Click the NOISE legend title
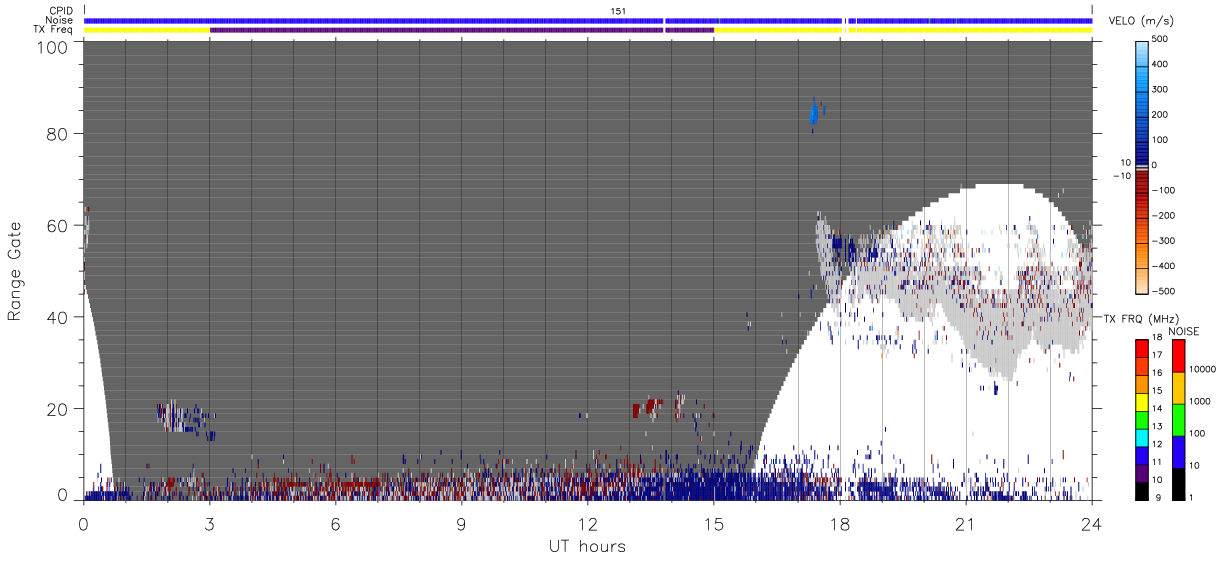This screenshot has width=1228, height=567. [1183, 331]
